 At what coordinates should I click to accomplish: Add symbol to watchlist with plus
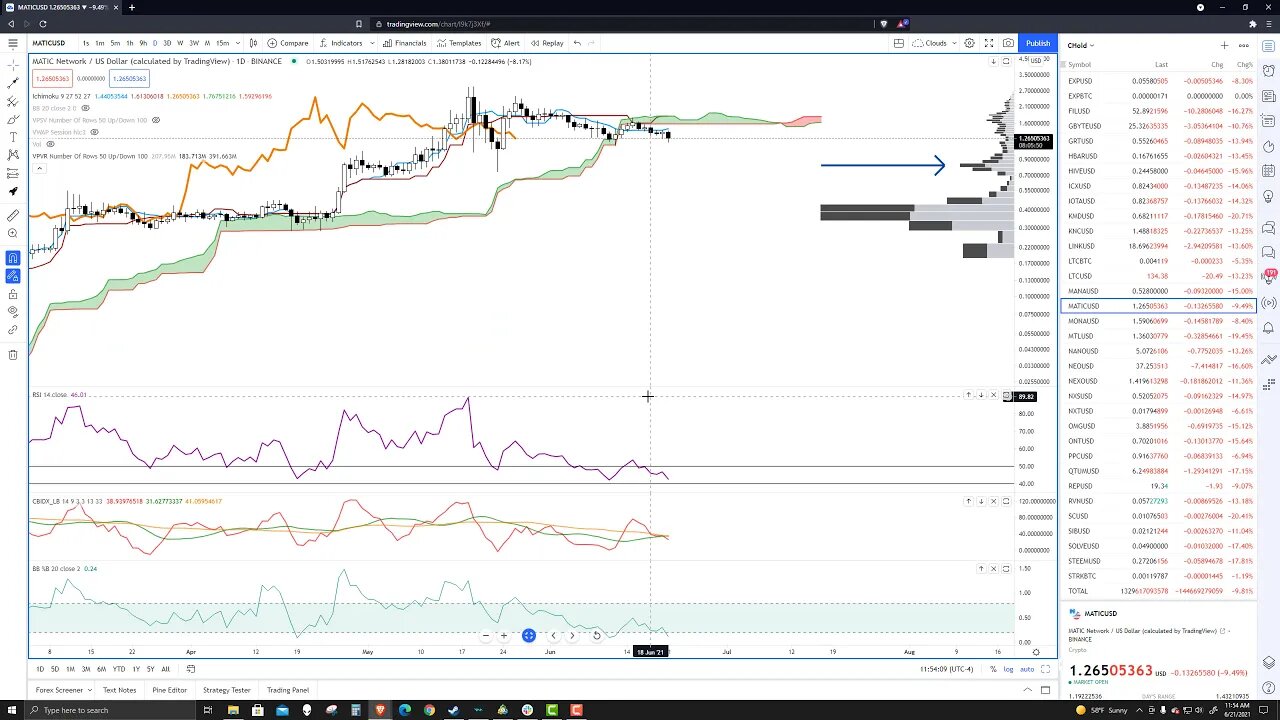coord(1224,45)
